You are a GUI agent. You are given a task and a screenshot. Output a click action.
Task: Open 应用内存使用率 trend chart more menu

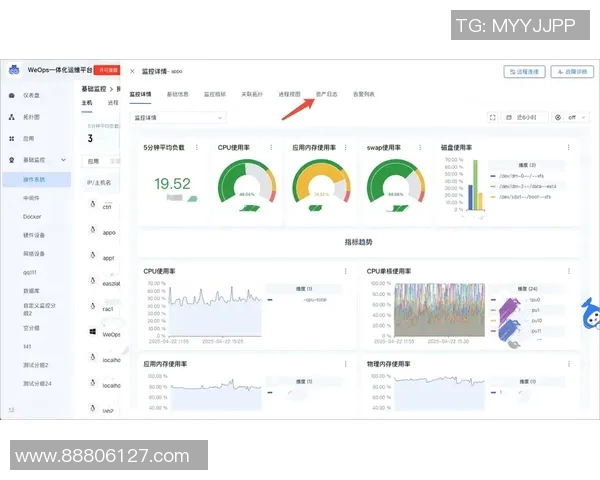pos(346,364)
